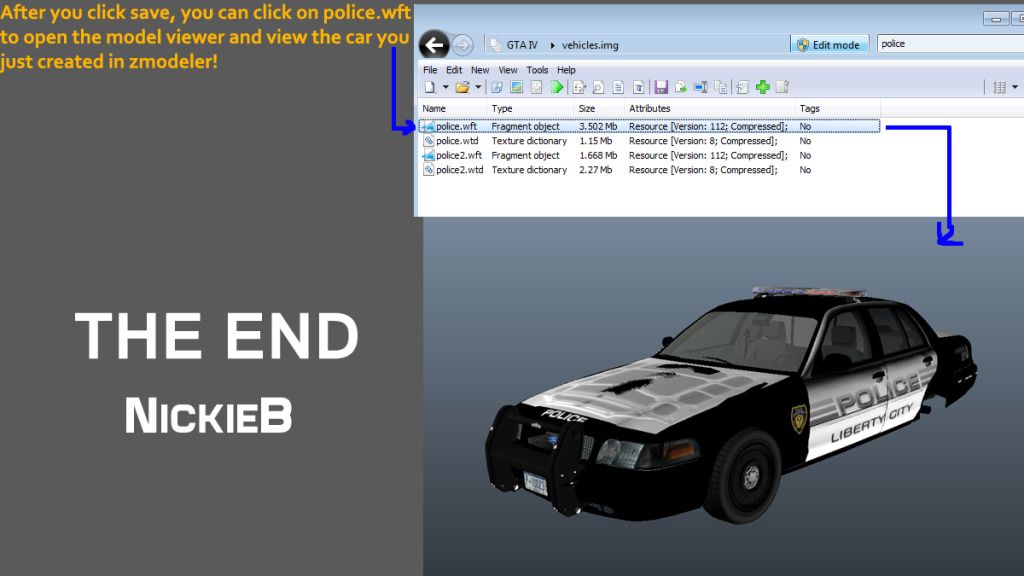1024x576 pixels.
Task: Click the GTA IV breadcrumb segment
Action: [522, 45]
